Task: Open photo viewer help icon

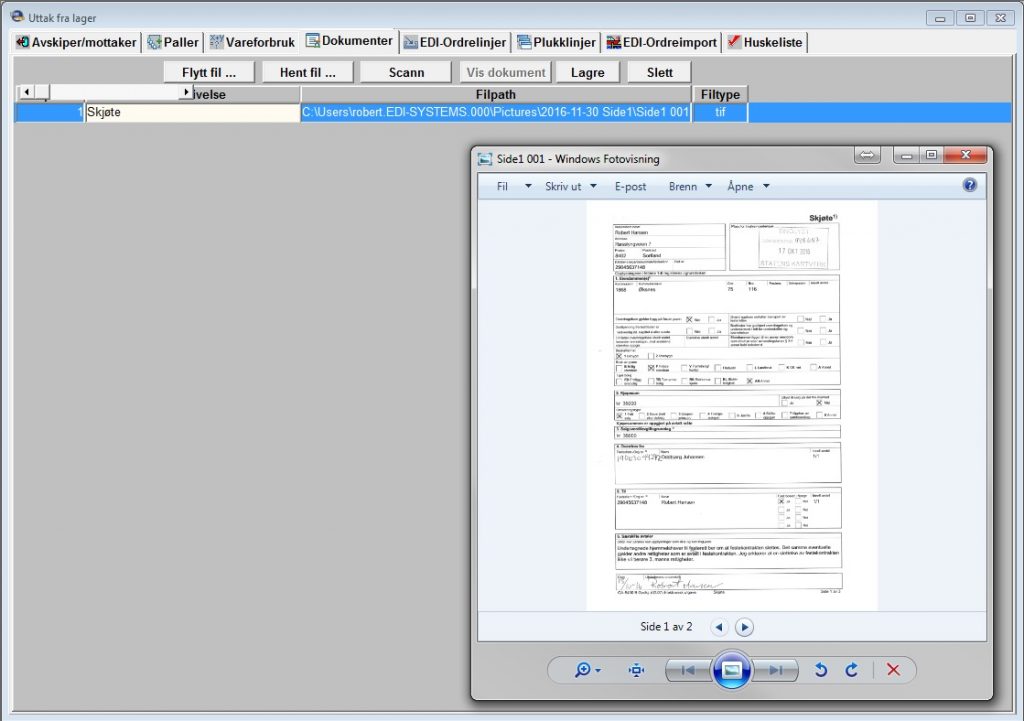Action: pos(970,185)
